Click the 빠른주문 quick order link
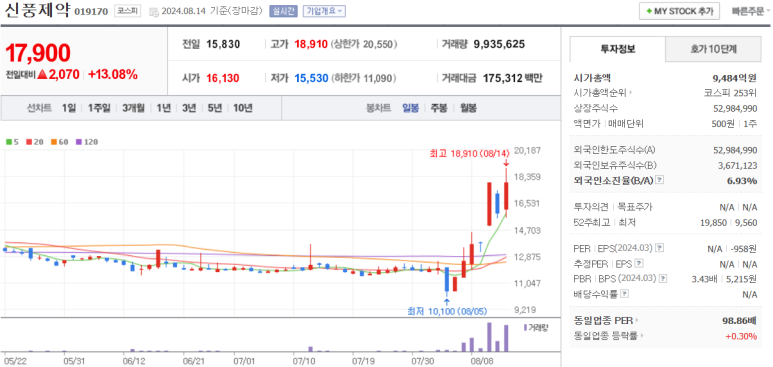Image resolution: width=773 pixels, height=367 pixels. click(747, 11)
